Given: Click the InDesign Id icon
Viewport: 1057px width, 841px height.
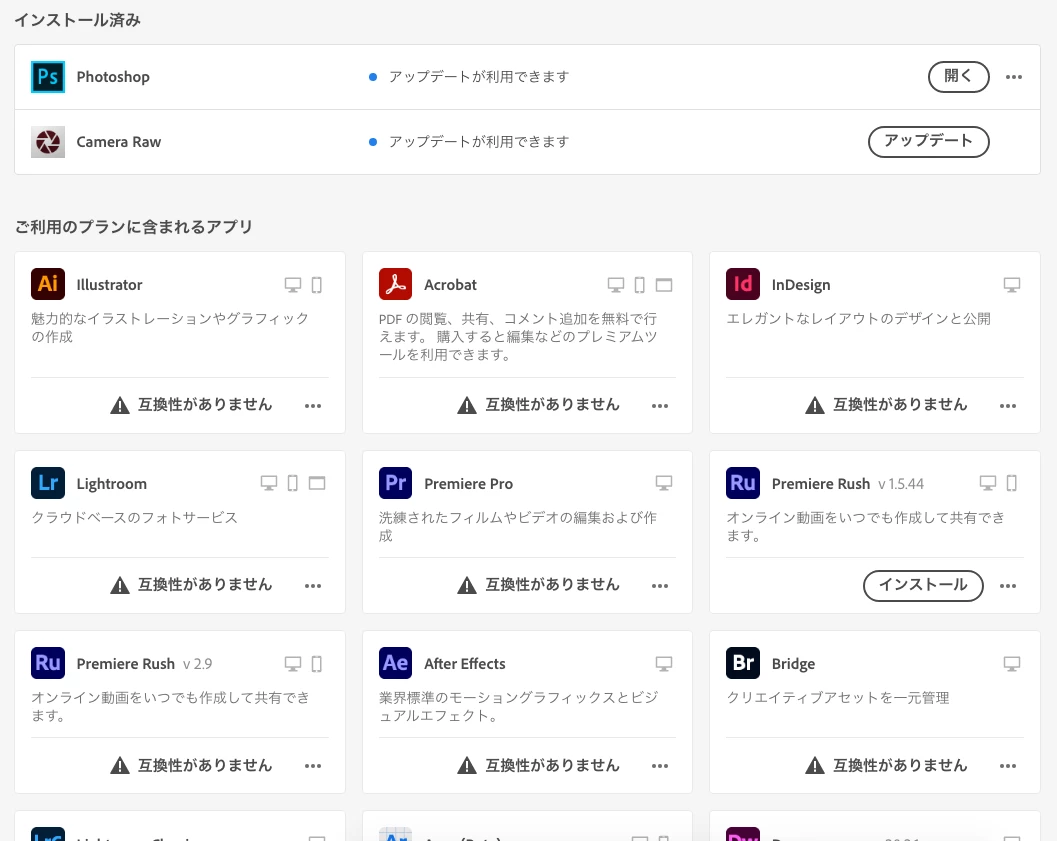Looking at the screenshot, I should click(x=743, y=284).
